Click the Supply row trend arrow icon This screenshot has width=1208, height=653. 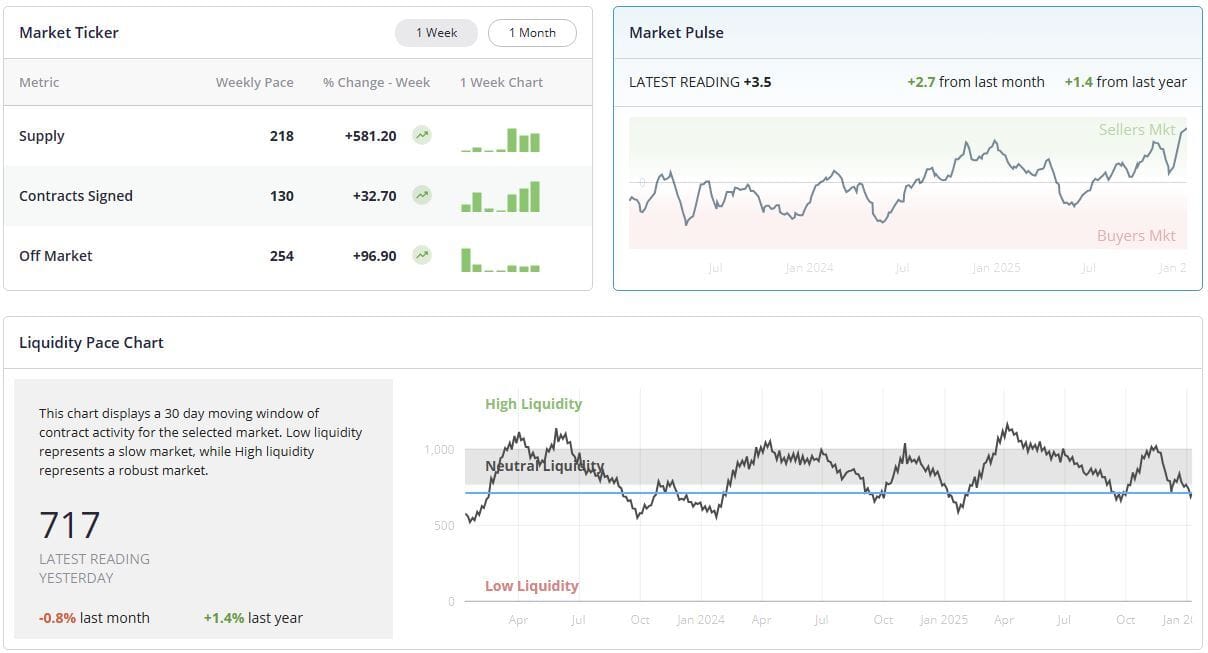point(422,135)
